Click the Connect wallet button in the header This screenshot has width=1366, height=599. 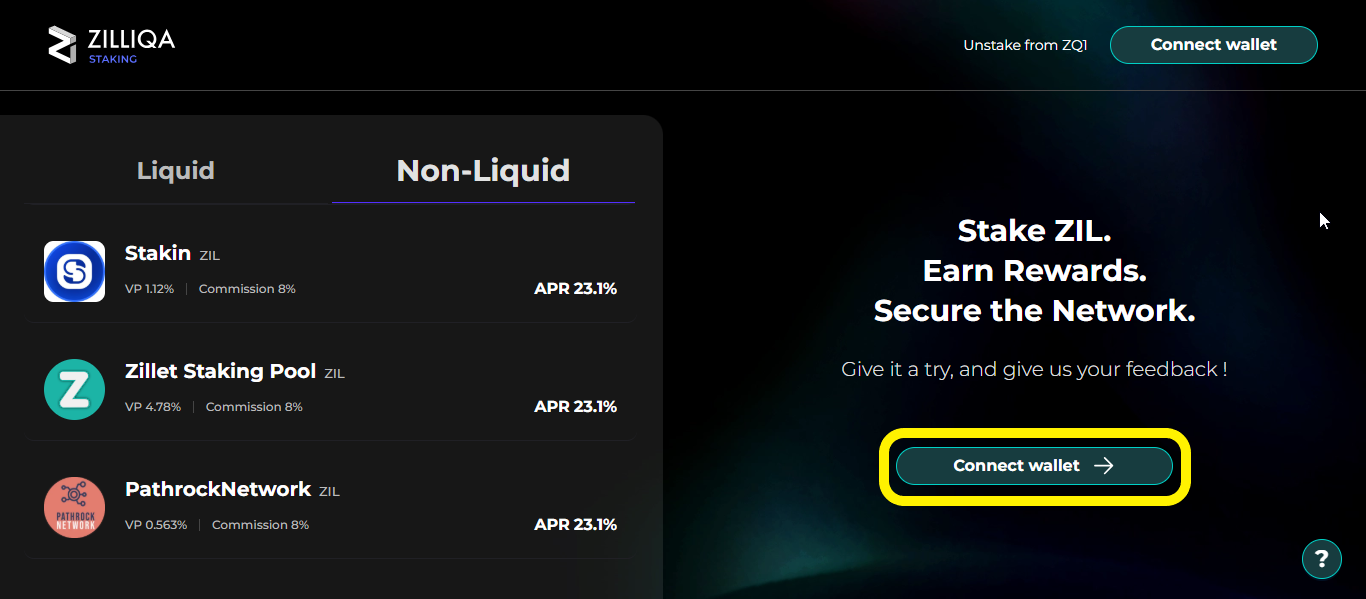point(1214,45)
